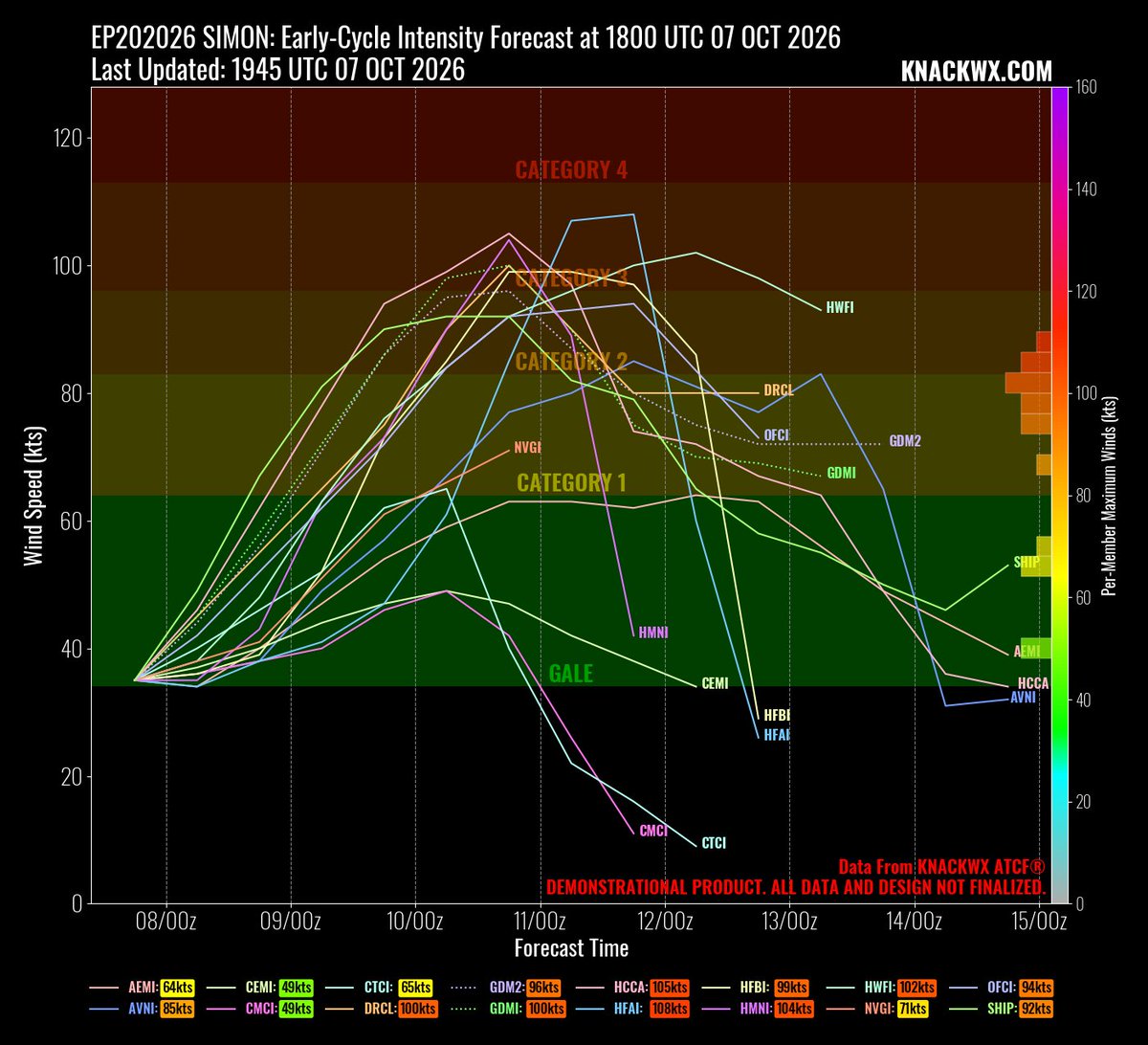Select AVNI 85kts legend entry
1148x1045 pixels.
click(x=142, y=1007)
